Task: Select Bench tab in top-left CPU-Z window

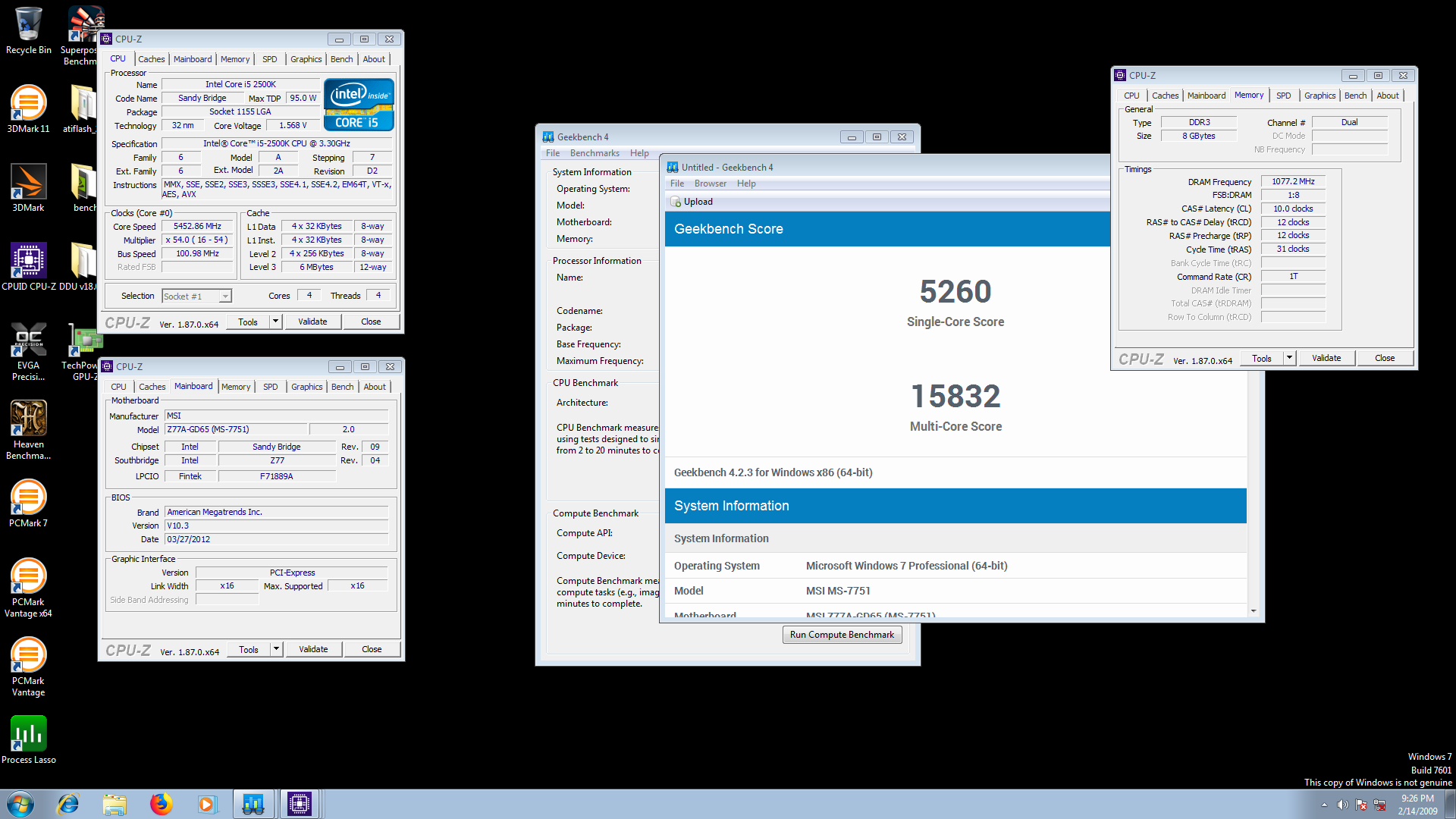Action: pos(341,59)
